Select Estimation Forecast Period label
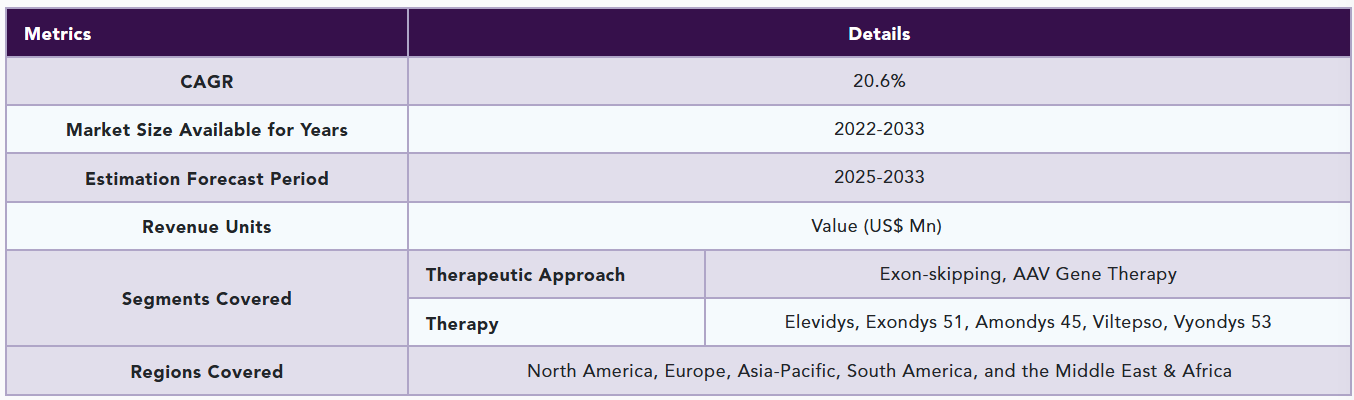The image size is (1354, 400). (206, 179)
